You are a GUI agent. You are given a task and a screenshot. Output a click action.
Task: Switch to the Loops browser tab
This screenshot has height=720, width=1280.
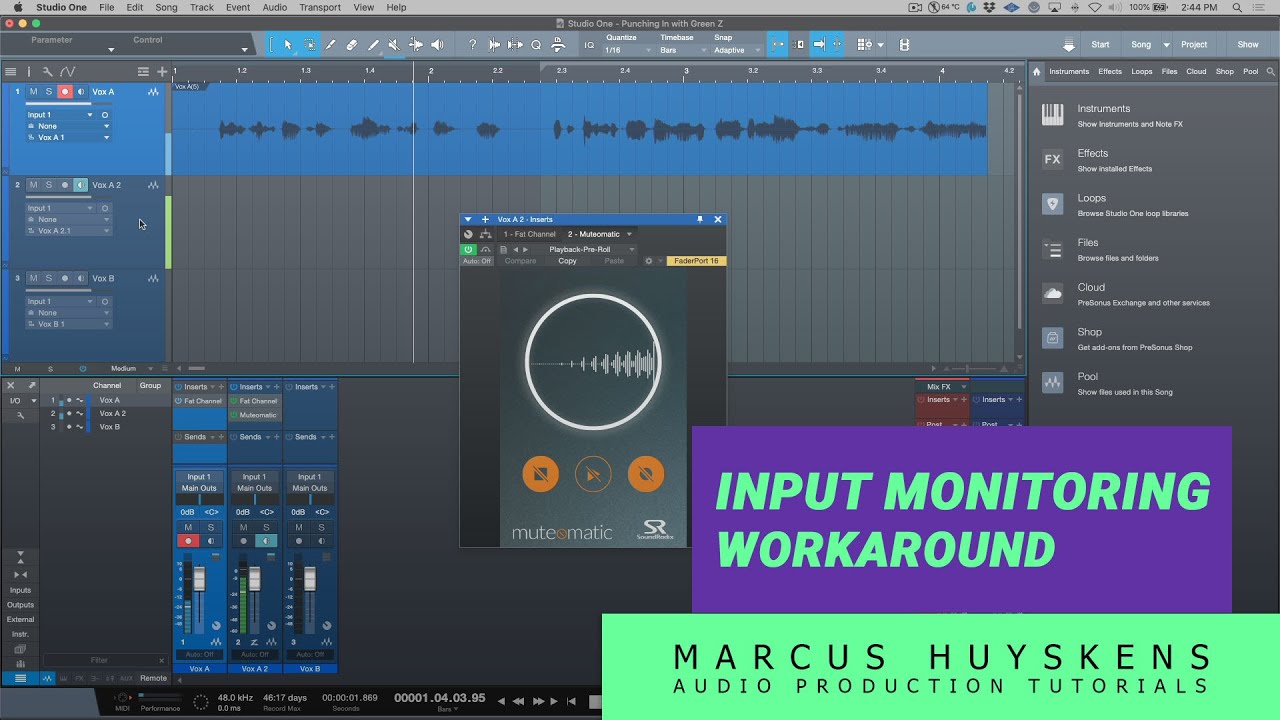coord(1142,72)
